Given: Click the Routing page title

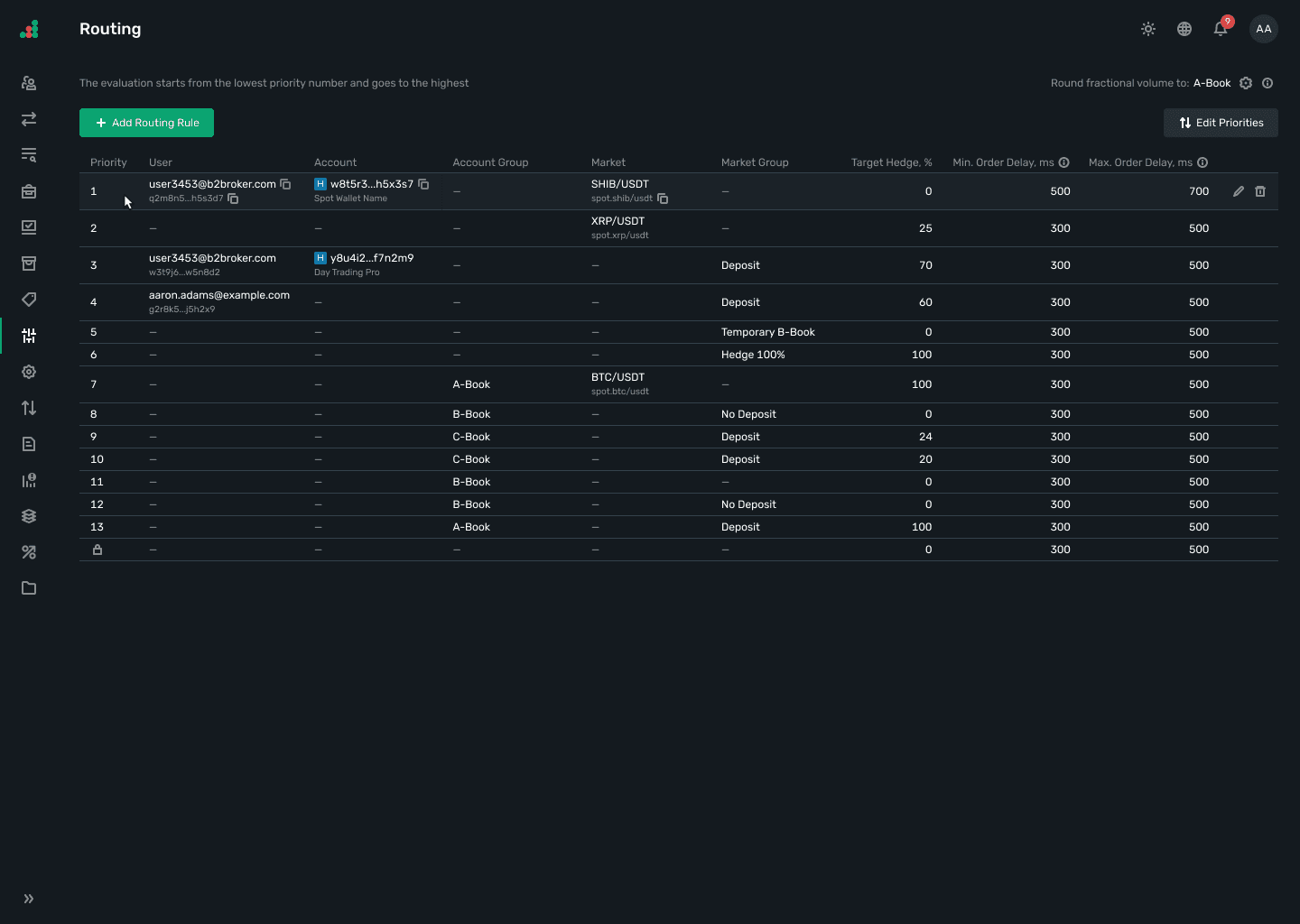Looking at the screenshot, I should click(110, 29).
